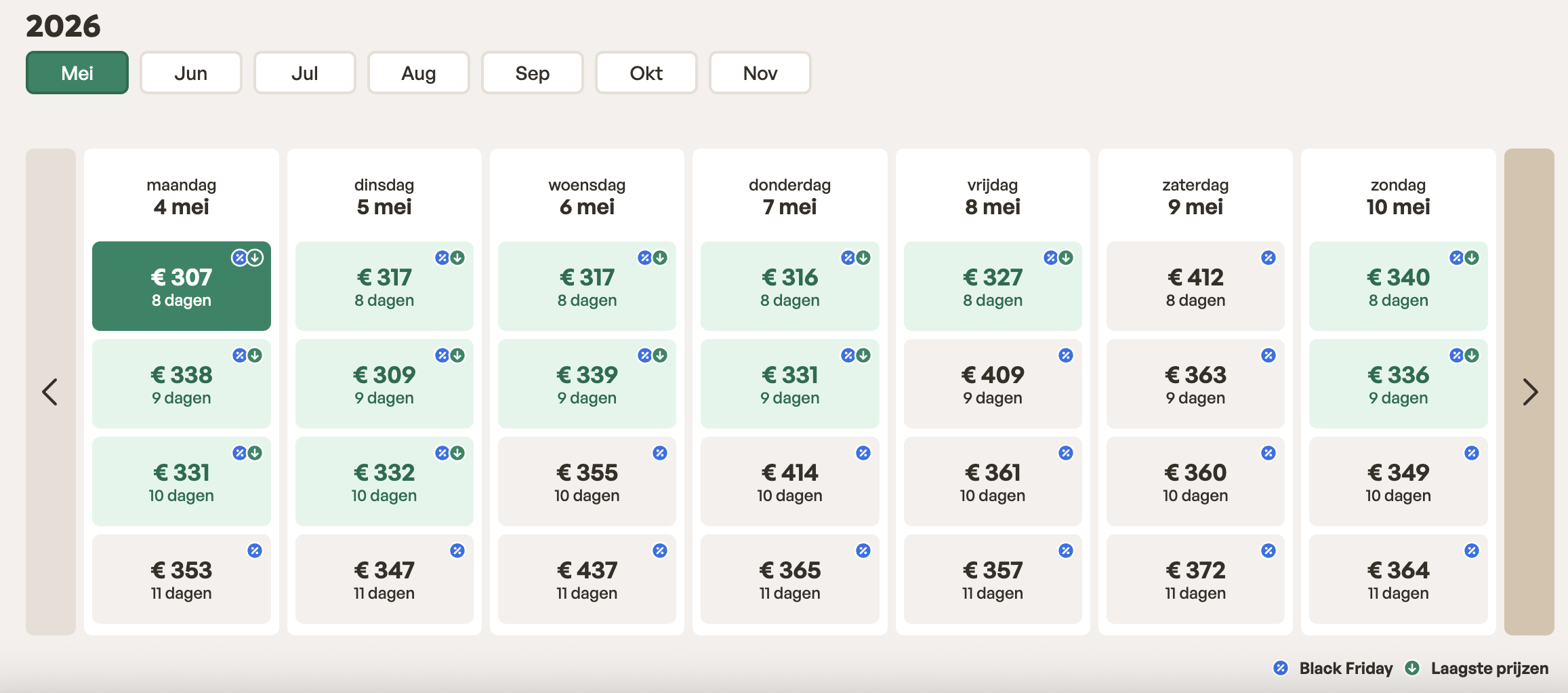The image size is (1568, 693).
Task: Select €307 for 8 days on Monday 4 mei
Action: tap(181, 286)
